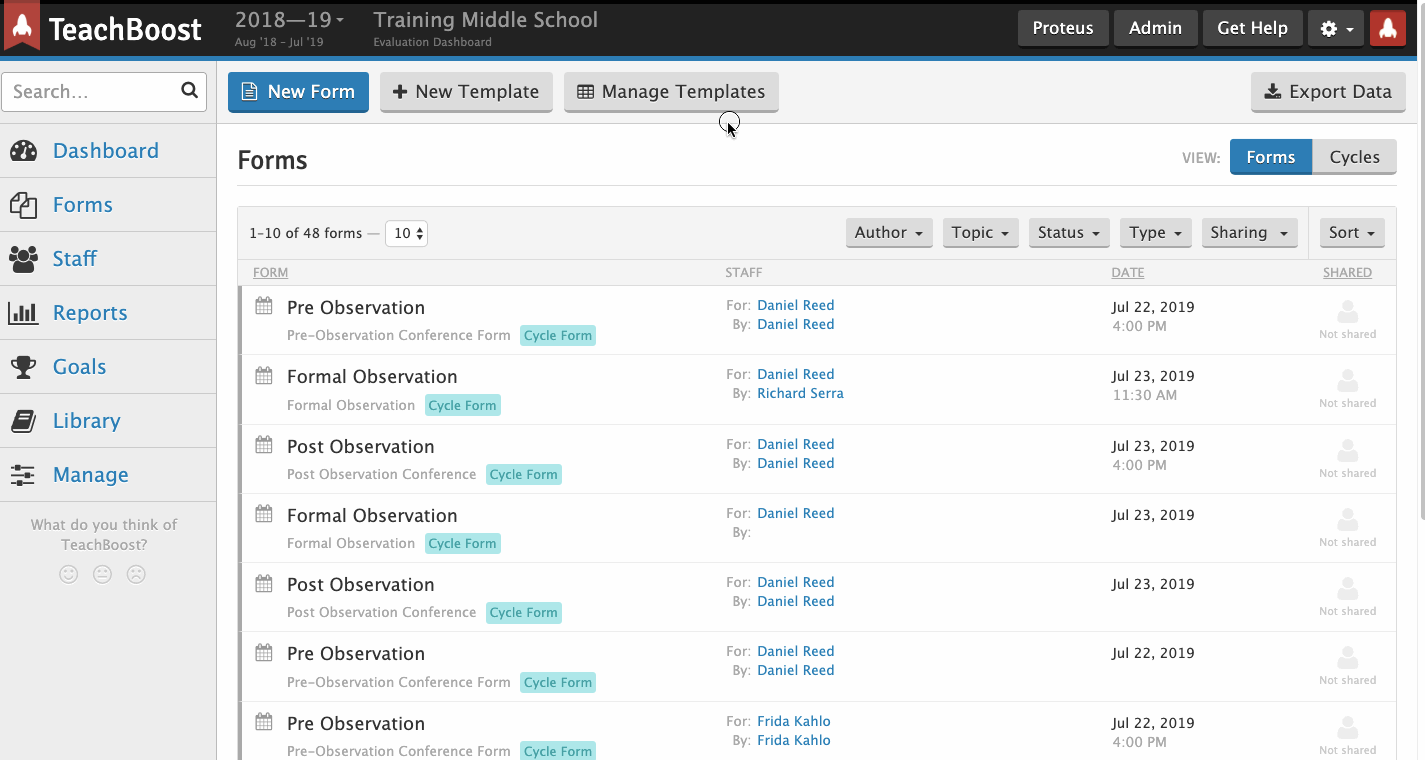
Task: Open the Sort dropdown
Action: (x=1352, y=233)
